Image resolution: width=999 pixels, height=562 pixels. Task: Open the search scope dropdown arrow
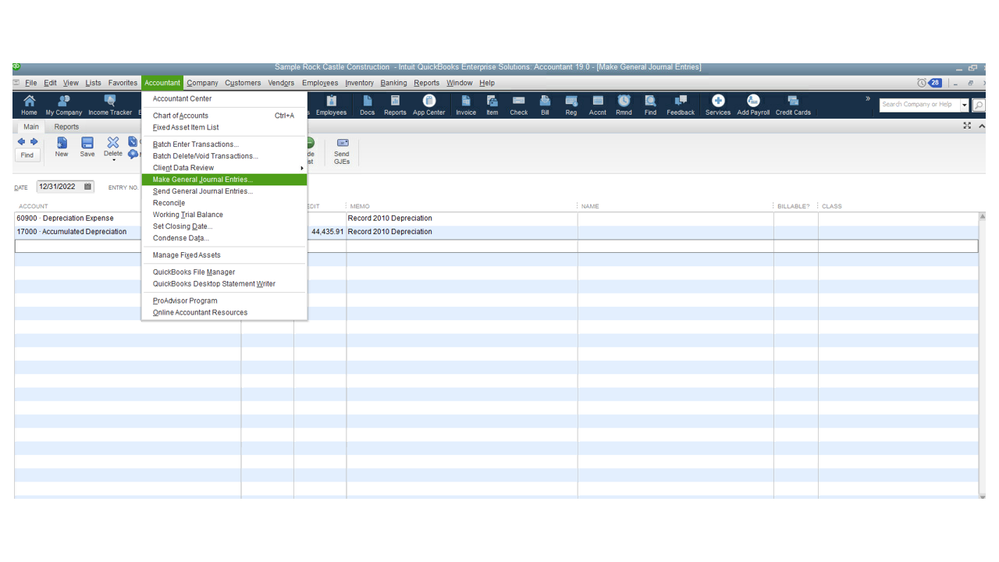pyautogui.click(x=965, y=105)
